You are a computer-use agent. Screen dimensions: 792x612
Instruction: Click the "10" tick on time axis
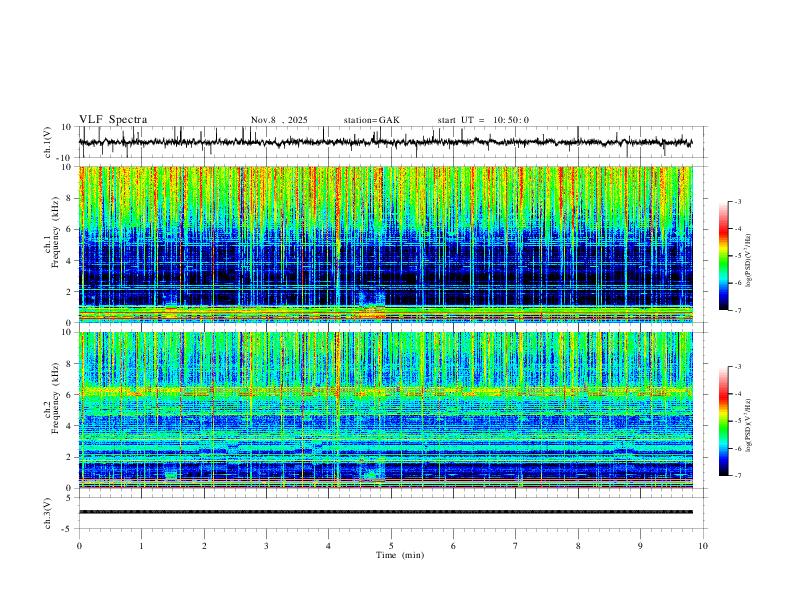[x=703, y=546]
